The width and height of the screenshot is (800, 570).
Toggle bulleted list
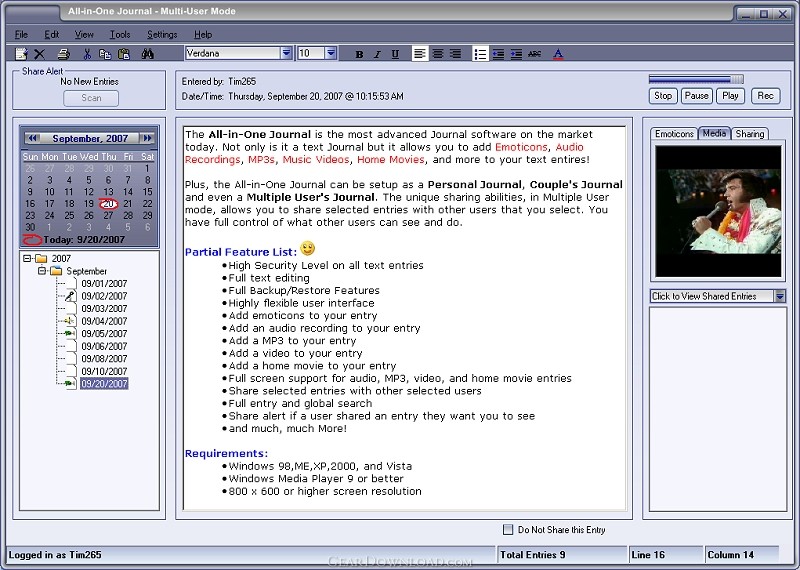tap(480, 54)
